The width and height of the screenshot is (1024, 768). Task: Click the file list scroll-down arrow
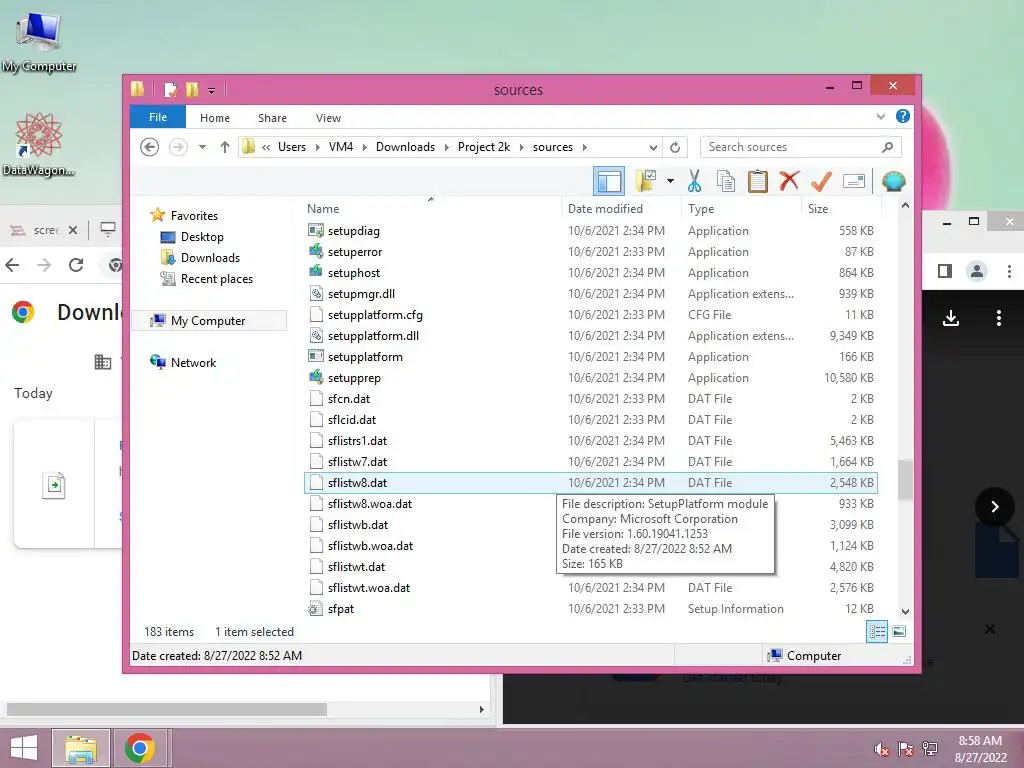click(x=904, y=612)
